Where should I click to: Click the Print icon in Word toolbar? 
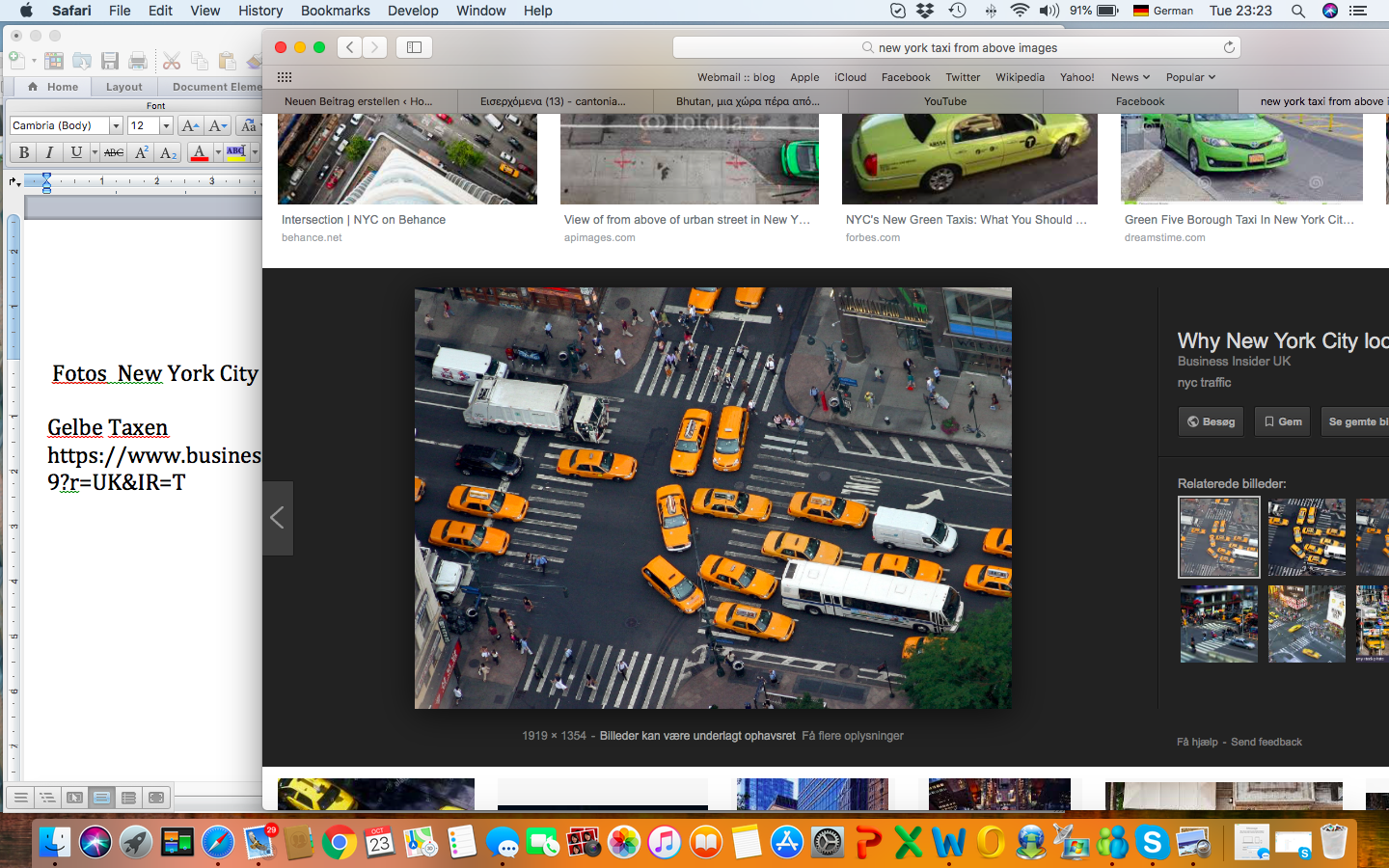(138, 61)
